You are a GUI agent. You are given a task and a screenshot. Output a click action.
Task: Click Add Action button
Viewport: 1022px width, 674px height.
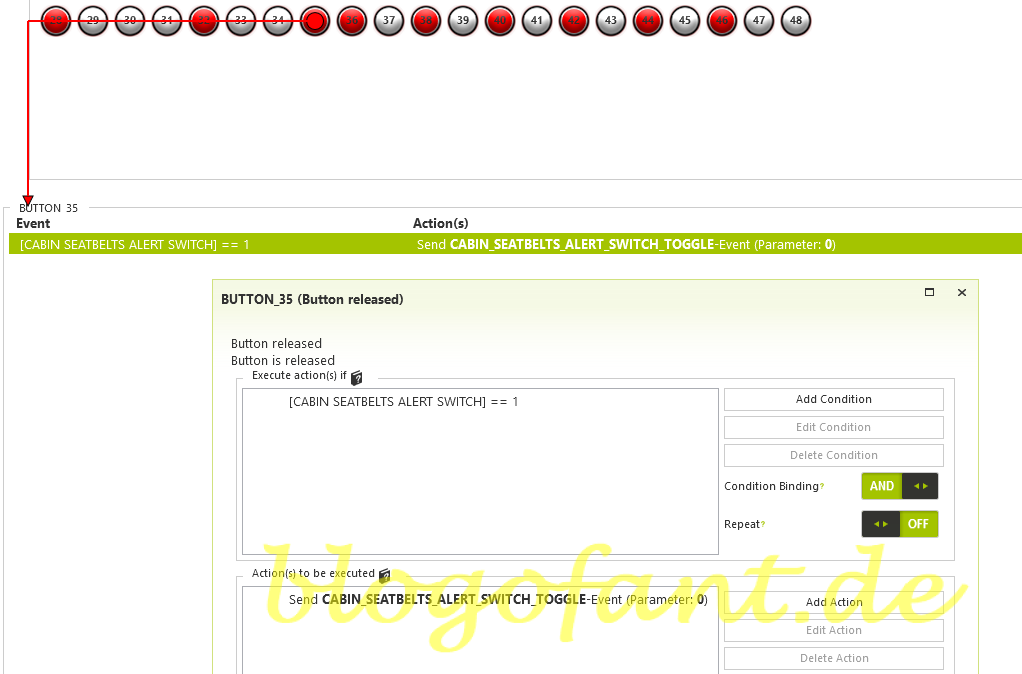pos(833,602)
